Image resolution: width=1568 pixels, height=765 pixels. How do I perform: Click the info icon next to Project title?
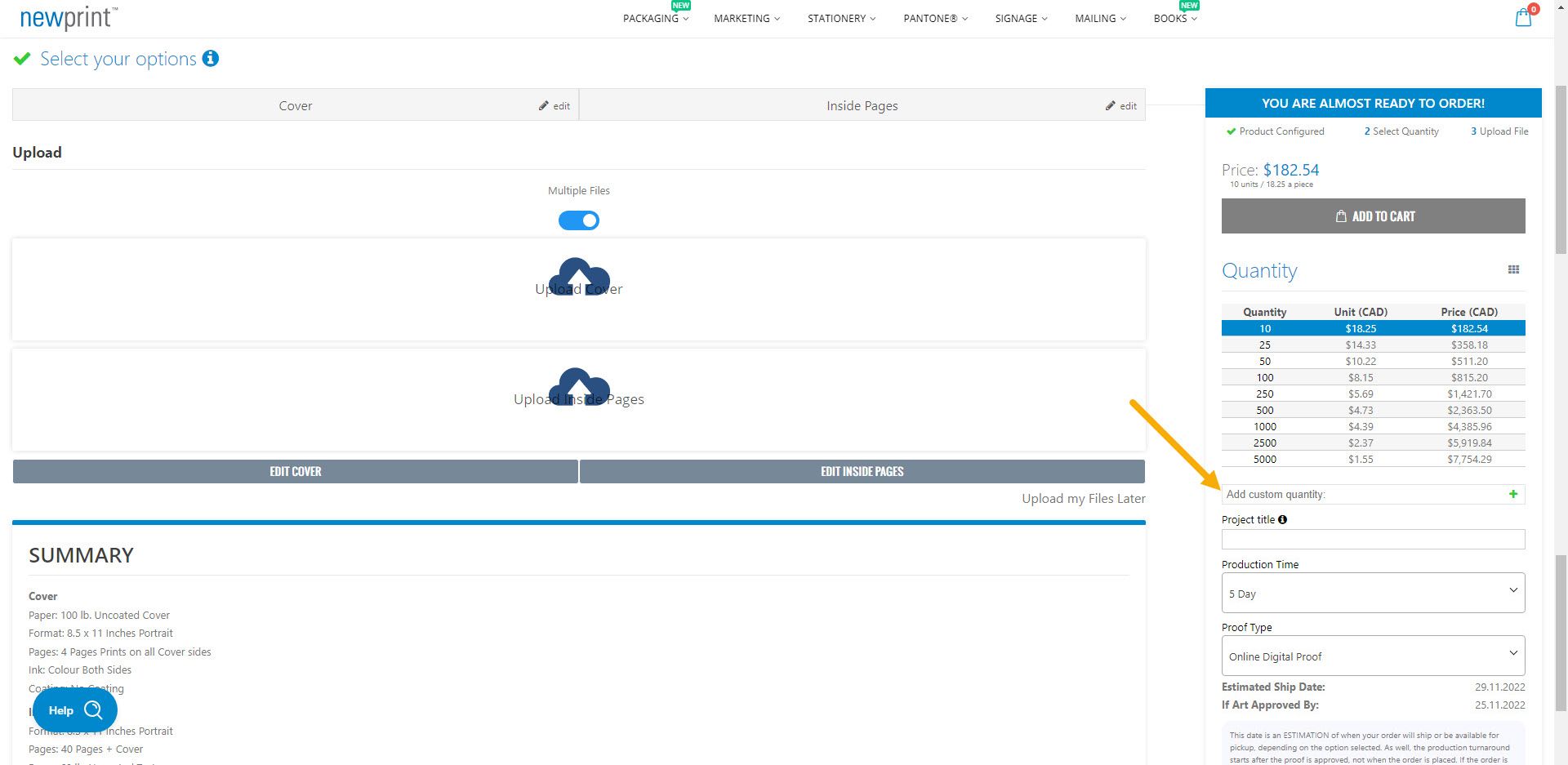(1282, 519)
